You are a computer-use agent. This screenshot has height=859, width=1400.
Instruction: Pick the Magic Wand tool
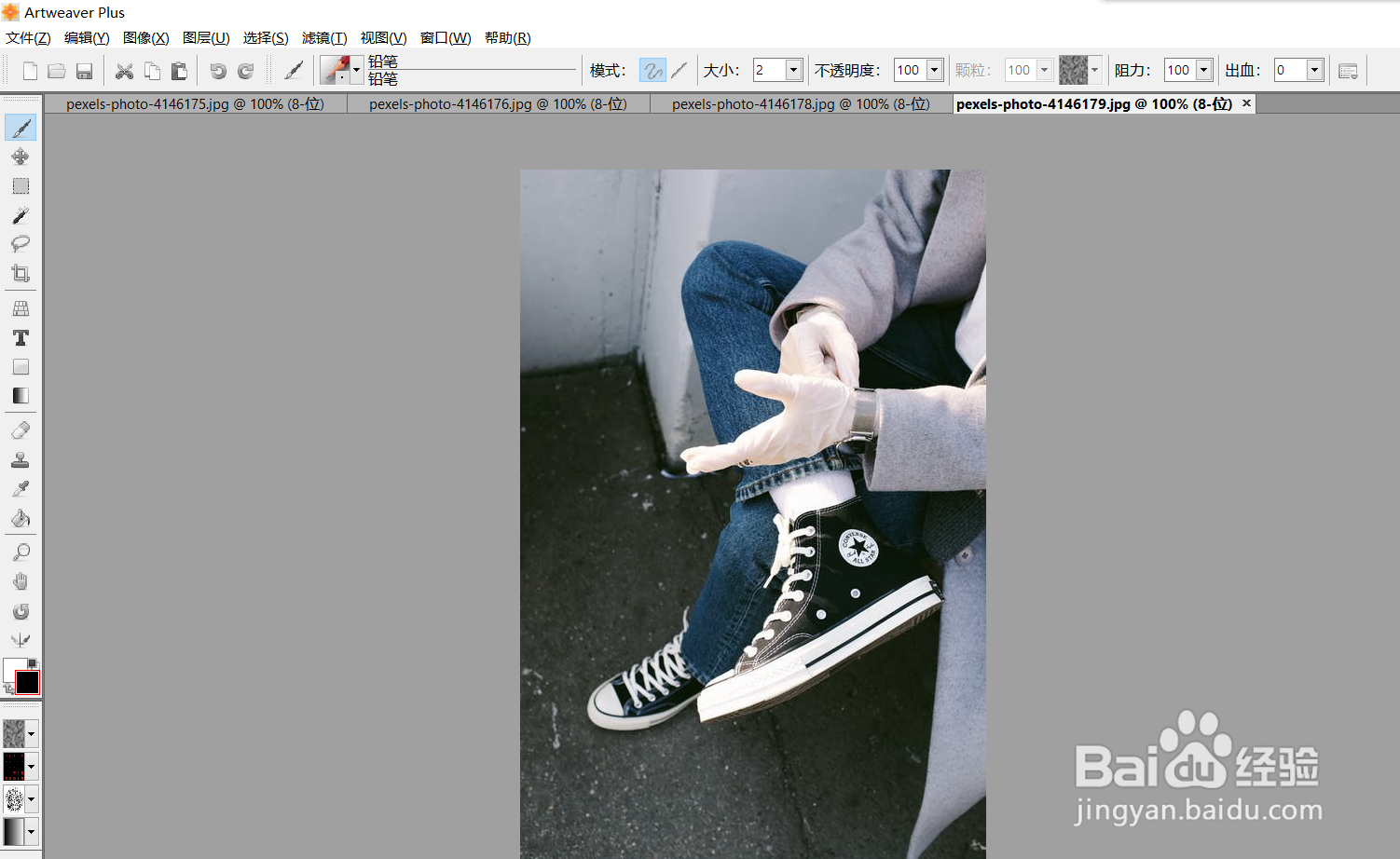[x=21, y=215]
